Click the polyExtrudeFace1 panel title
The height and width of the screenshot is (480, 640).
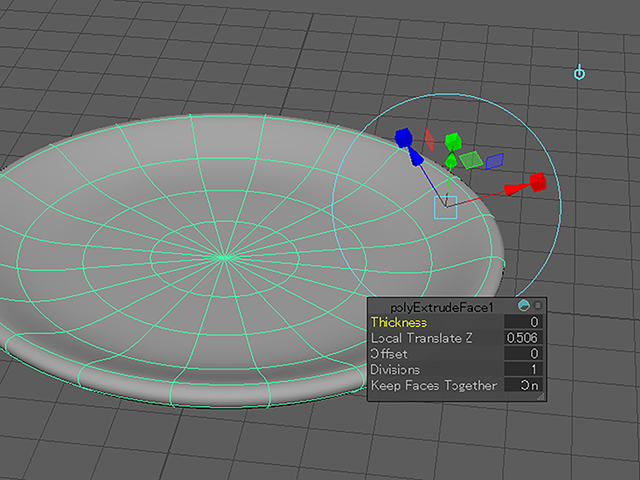(x=442, y=307)
